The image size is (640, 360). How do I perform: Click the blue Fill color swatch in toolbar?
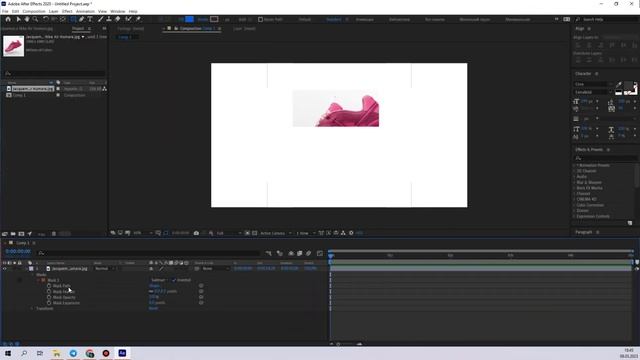(189, 19)
